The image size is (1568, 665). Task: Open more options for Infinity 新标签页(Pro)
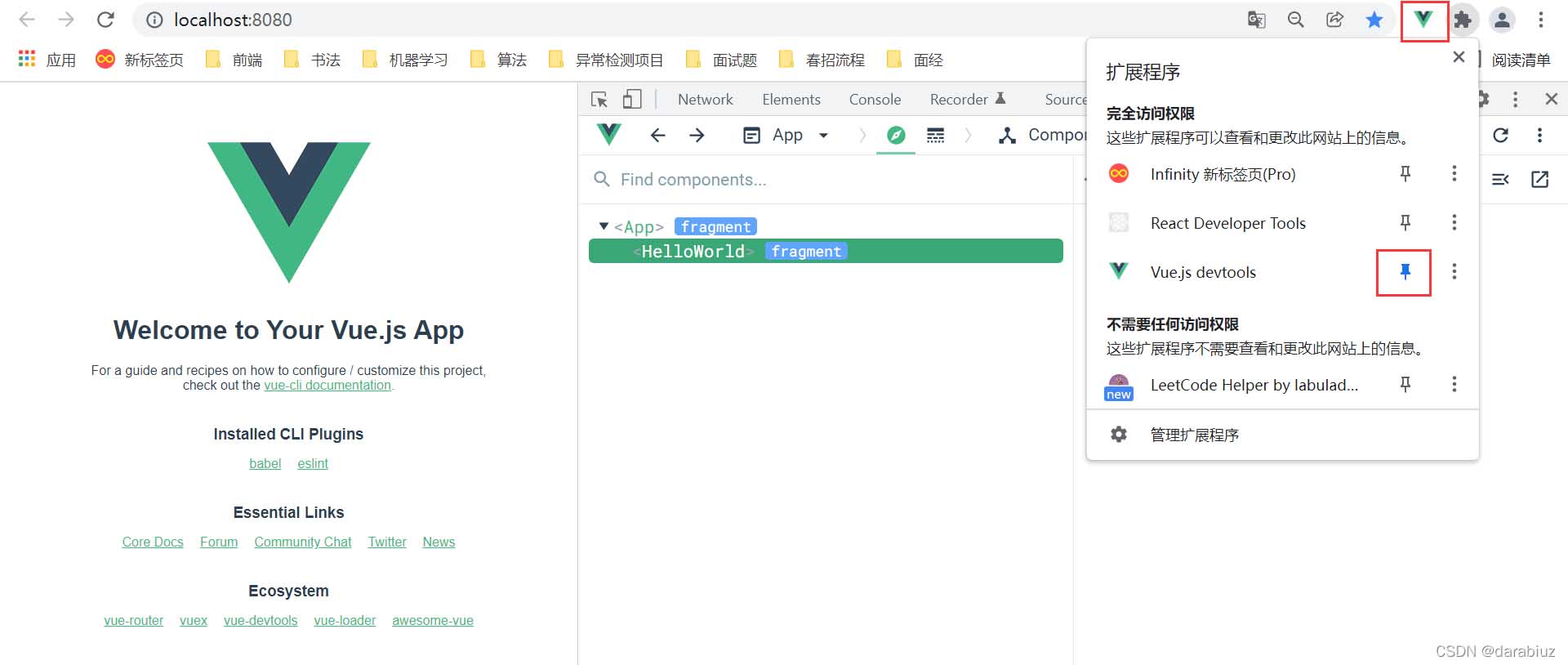1454,173
